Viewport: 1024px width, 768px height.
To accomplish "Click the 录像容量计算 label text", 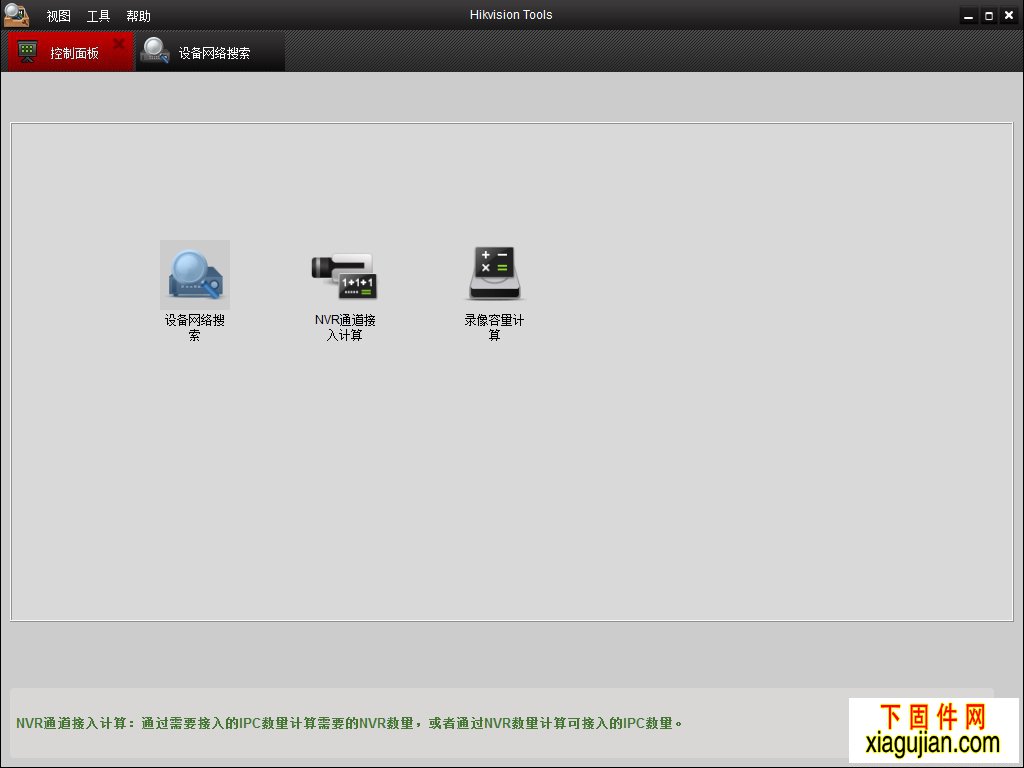I will pyautogui.click(x=494, y=327).
